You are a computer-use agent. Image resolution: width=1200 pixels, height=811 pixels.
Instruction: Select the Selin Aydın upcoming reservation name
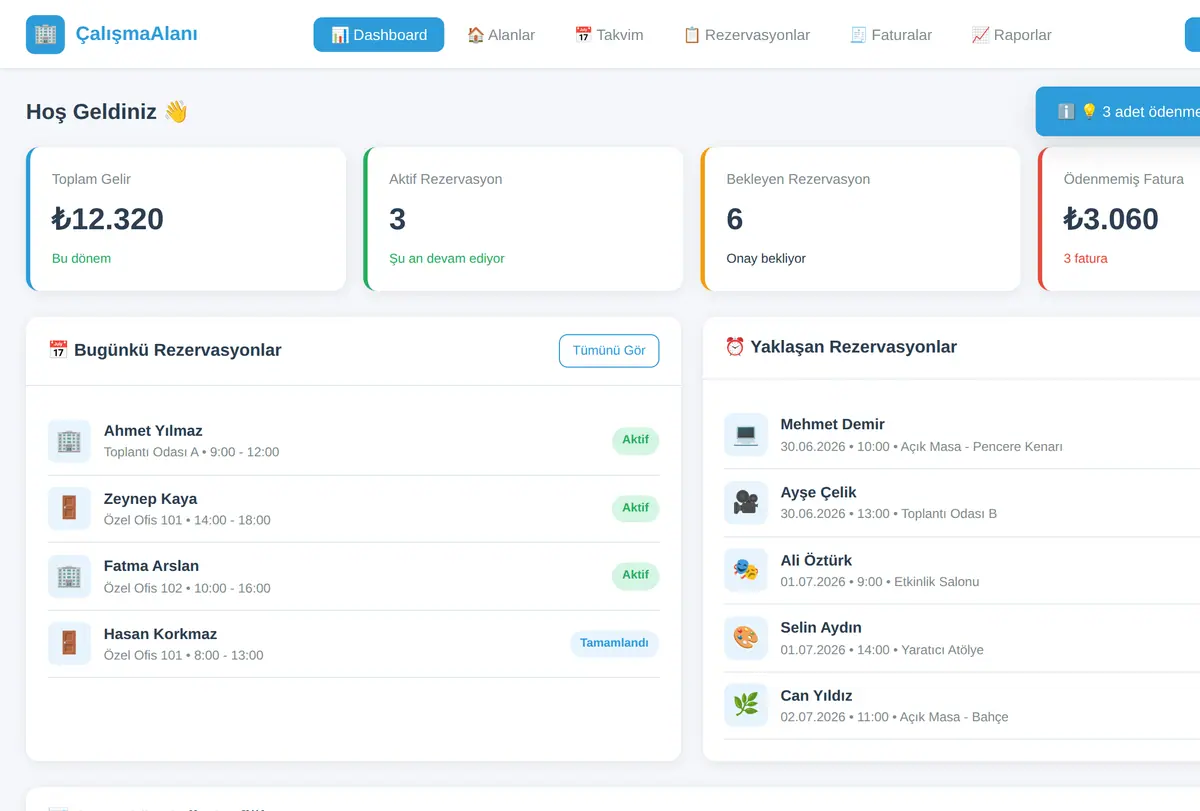[x=821, y=628]
